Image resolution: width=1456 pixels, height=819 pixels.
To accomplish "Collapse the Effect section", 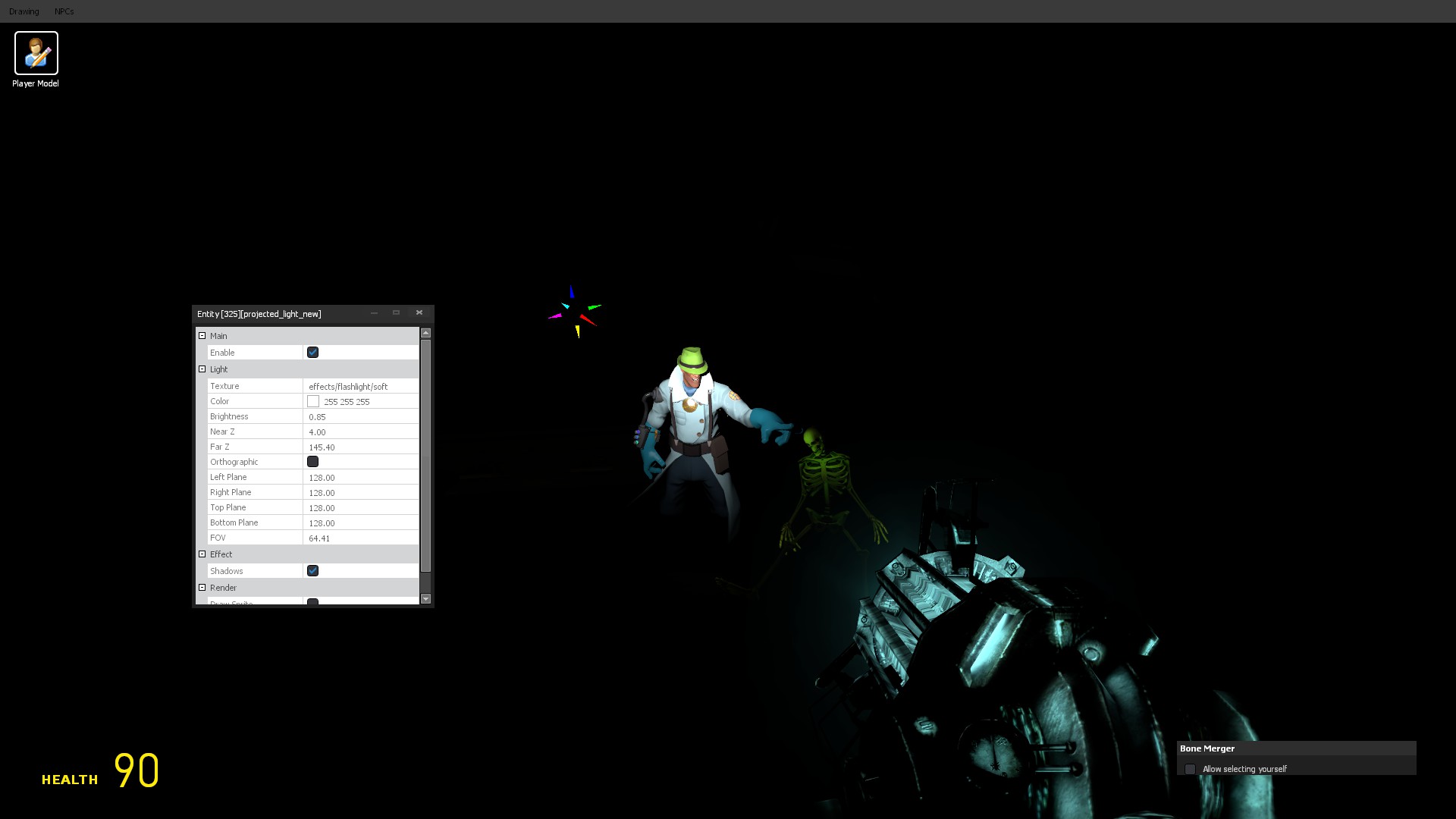I will tap(202, 554).
